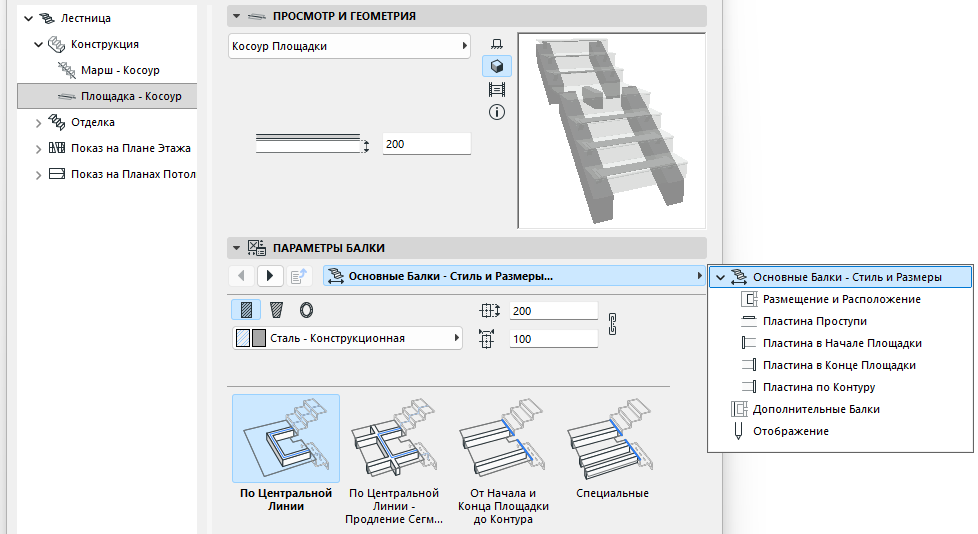Switch preview to 3D view

coord(496,66)
